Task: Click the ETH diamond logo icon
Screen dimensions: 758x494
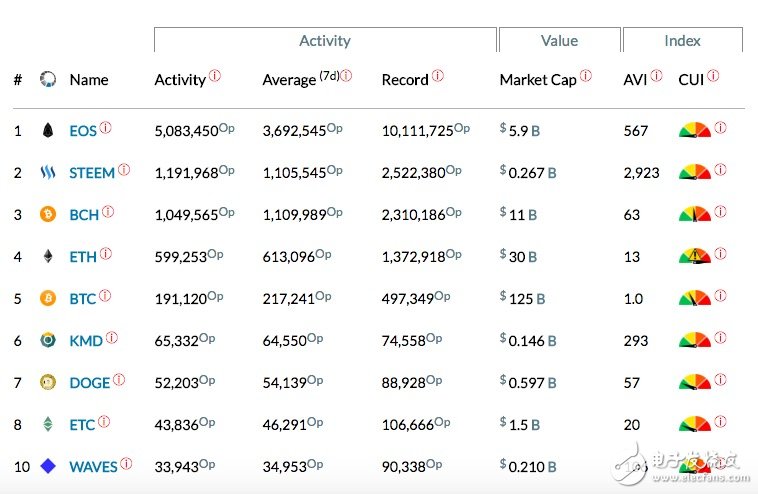Action: pyautogui.click(x=48, y=256)
